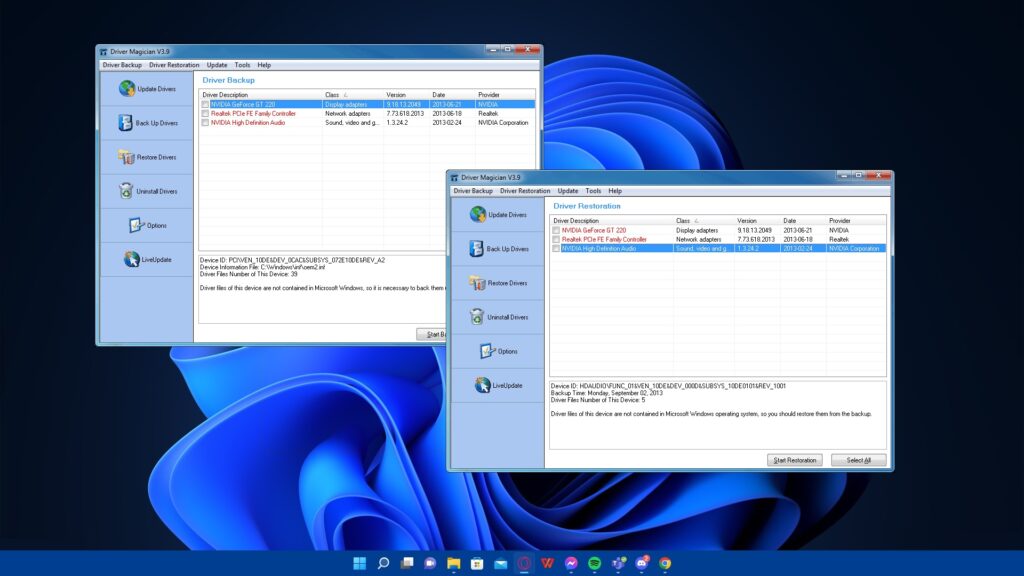
Task: Click the Date column header in the Driver Backup window
Action: pyautogui.click(x=452, y=95)
